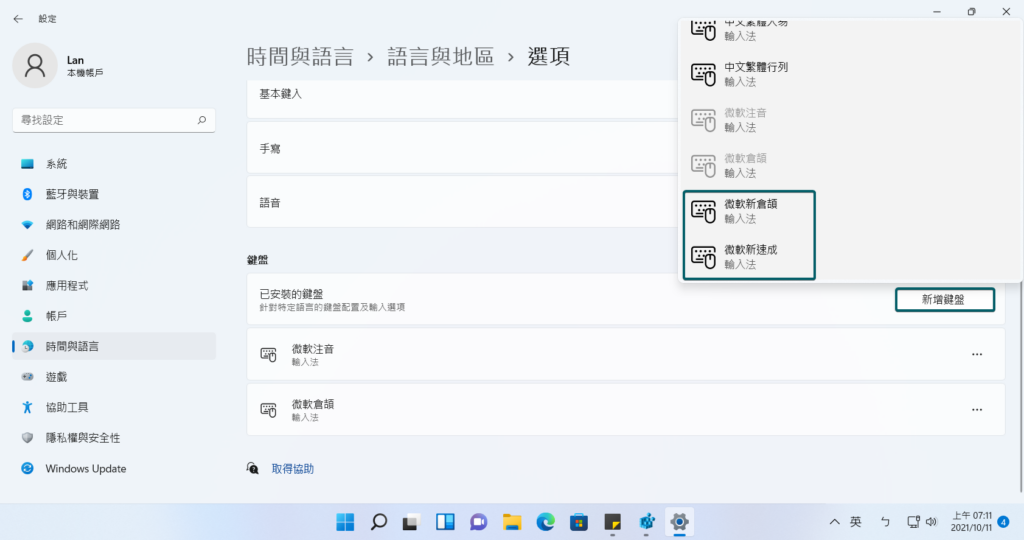Screen dimensions: 1024x540
Task: Choose 中文繁體行列 input method
Action: click(x=850, y=74)
